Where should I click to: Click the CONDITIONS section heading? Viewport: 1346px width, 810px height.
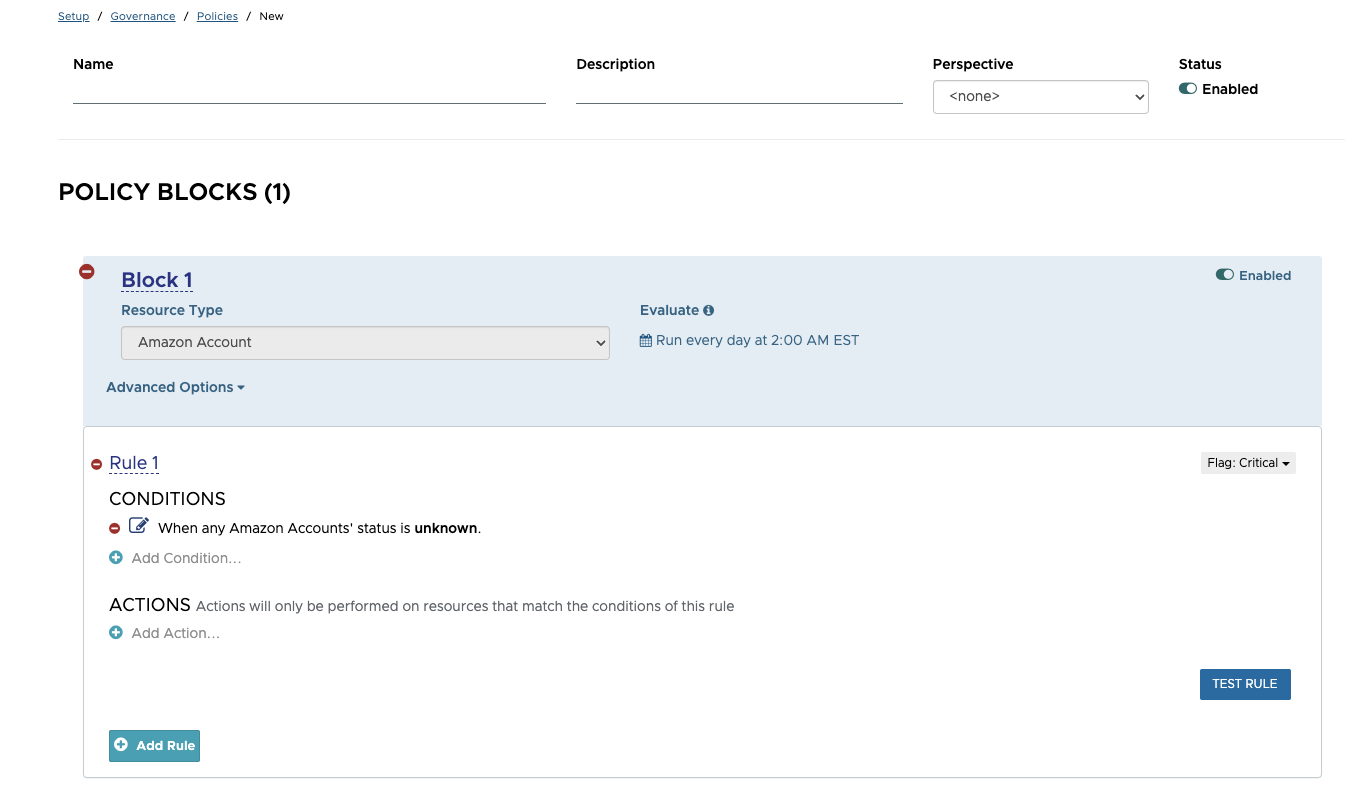[x=167, y=499]
